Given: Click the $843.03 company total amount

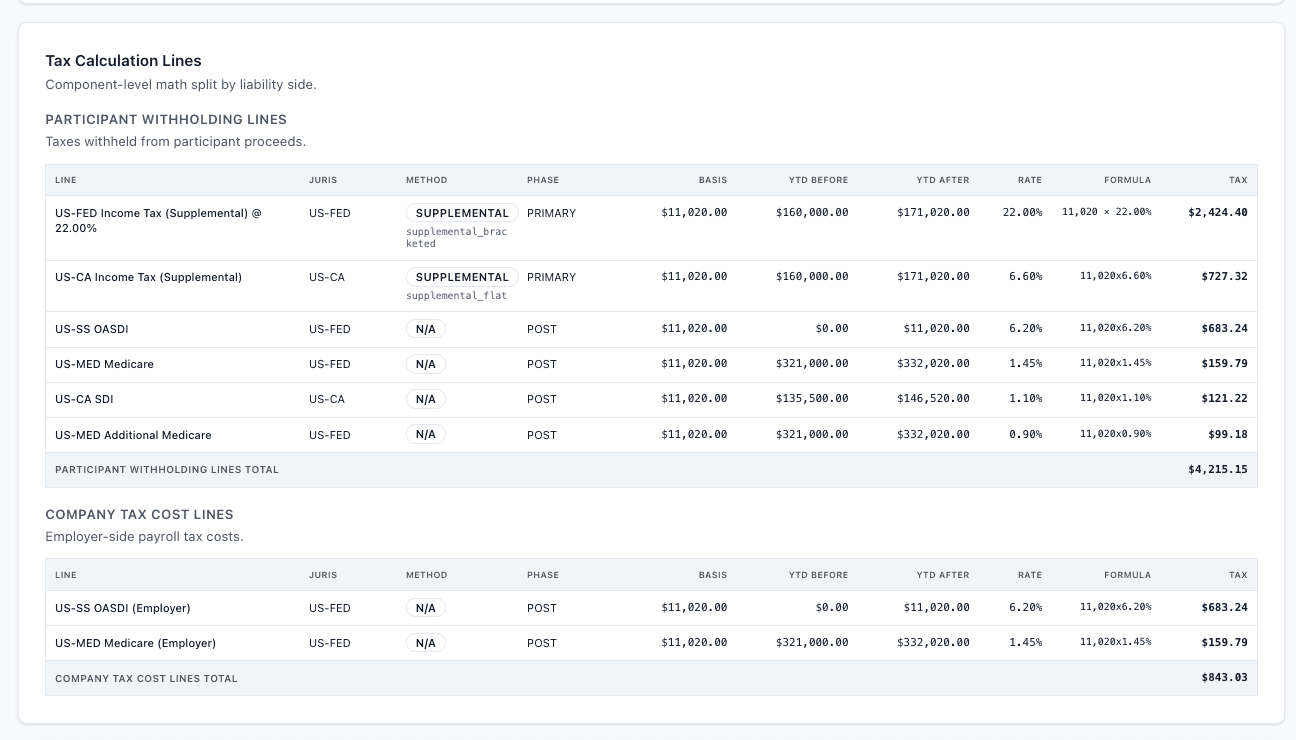Looking at the screenshot, I should click(1224, 677).
